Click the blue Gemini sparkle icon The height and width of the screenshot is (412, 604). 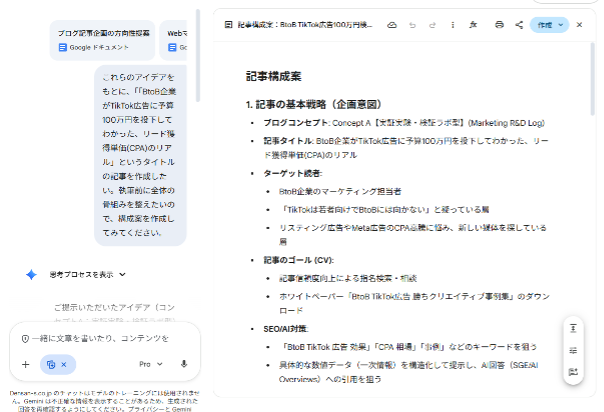tap(31, 275)
